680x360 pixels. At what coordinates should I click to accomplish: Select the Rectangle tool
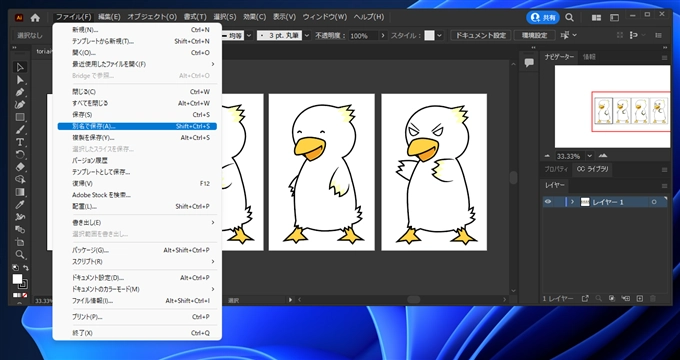click(x=20, y=117)
